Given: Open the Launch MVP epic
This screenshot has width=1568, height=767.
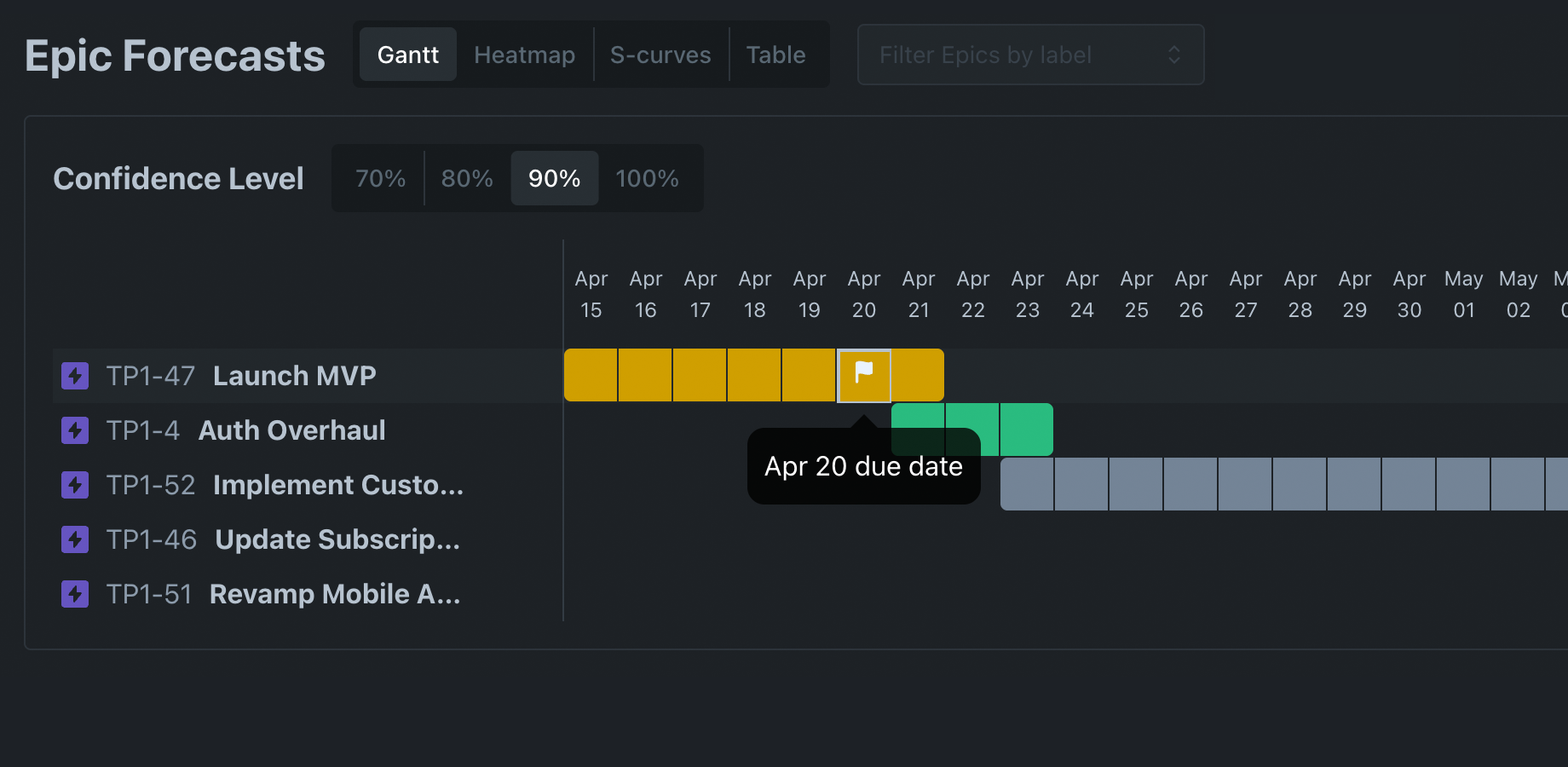Looking at the screenshot, I should 295,375.
